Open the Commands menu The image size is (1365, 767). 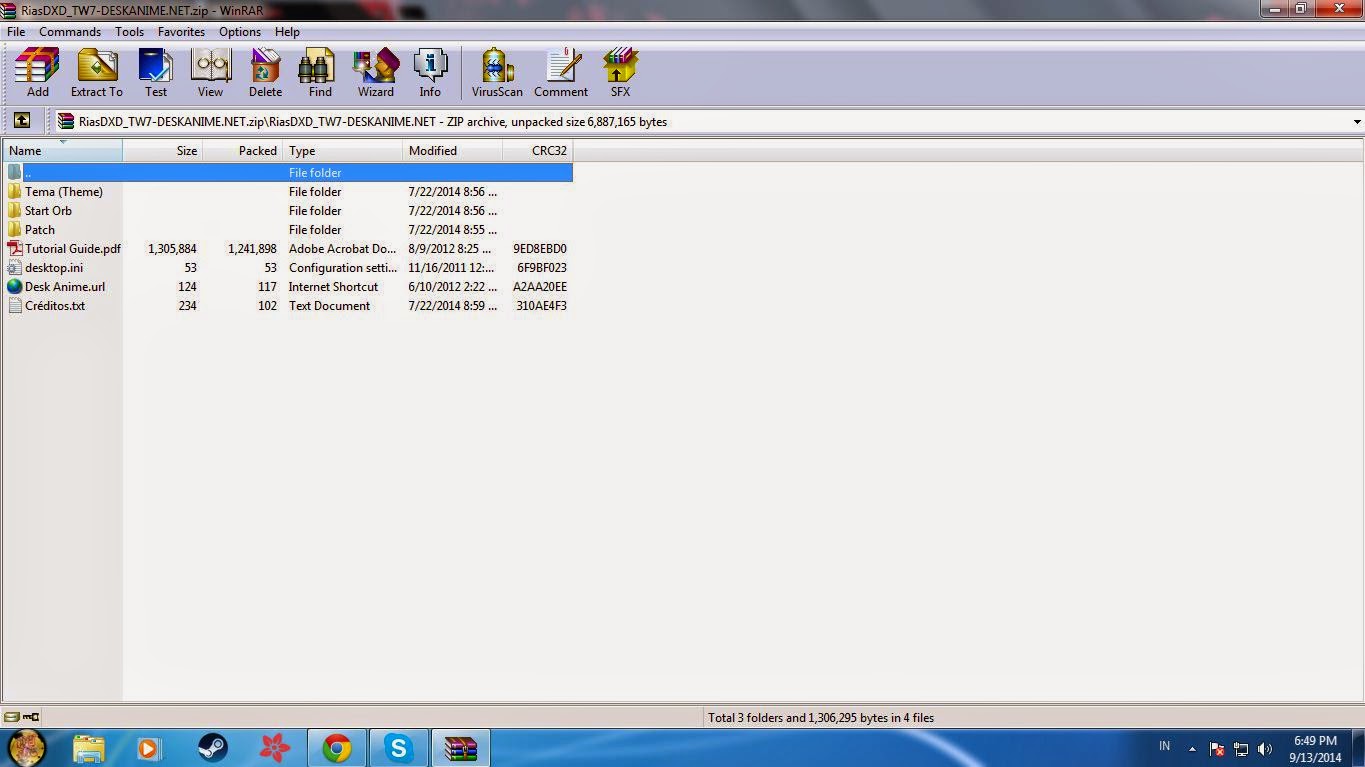70,31
